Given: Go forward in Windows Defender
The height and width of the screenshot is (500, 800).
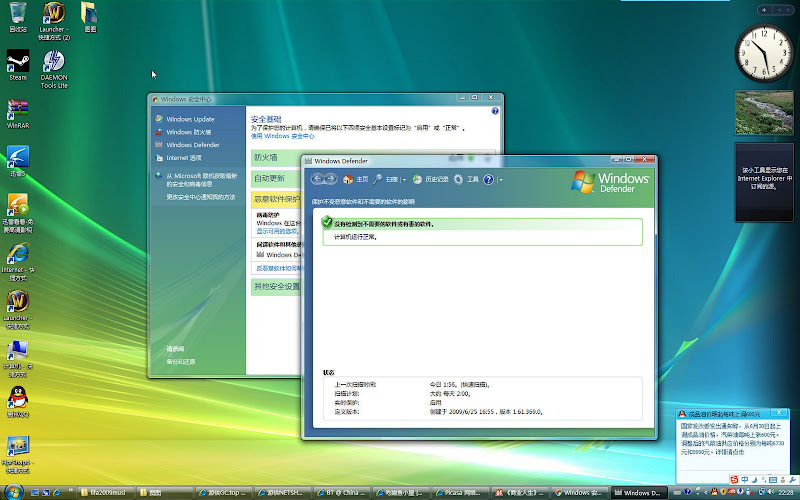Looking at the screenshot, I should click(331, 179).
